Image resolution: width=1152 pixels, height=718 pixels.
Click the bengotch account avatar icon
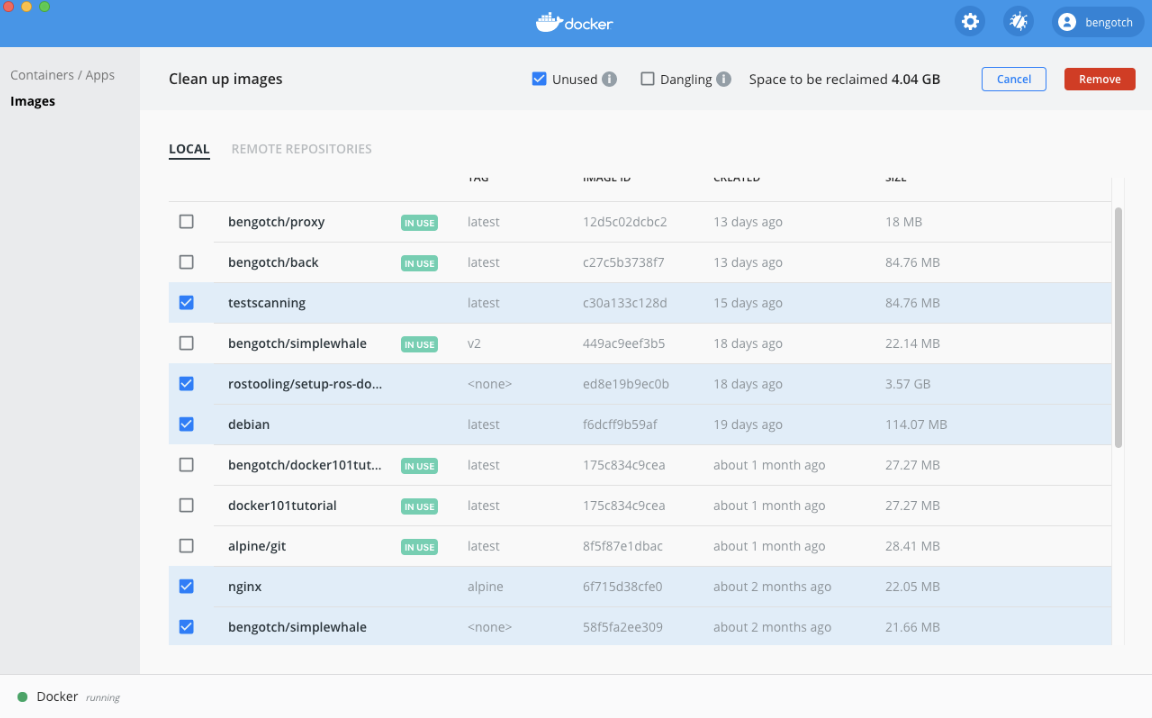1063,21
